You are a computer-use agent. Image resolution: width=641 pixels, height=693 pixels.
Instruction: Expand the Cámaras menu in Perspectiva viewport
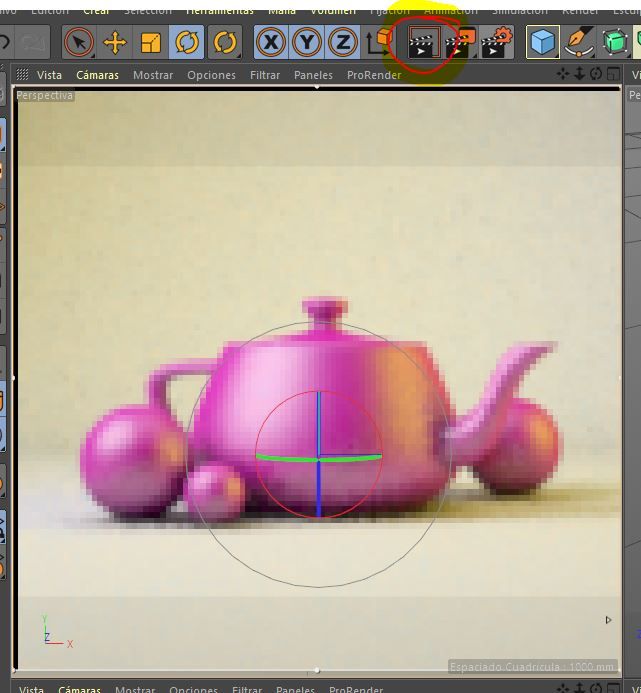[97, 75]
